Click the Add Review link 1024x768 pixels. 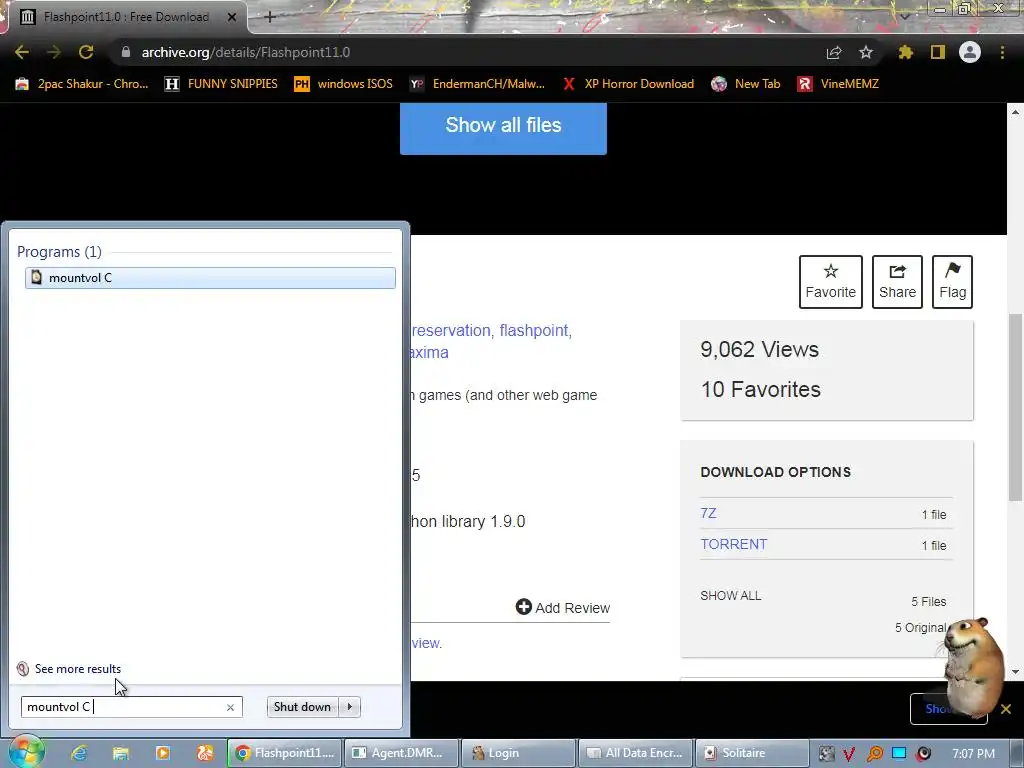coord(563,607)
